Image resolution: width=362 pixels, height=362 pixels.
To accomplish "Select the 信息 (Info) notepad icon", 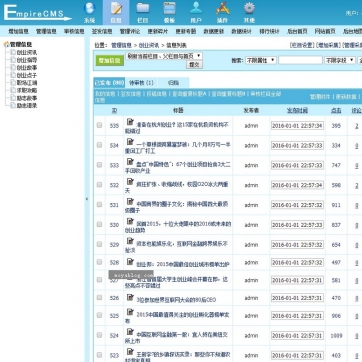I will click(116, 8).
